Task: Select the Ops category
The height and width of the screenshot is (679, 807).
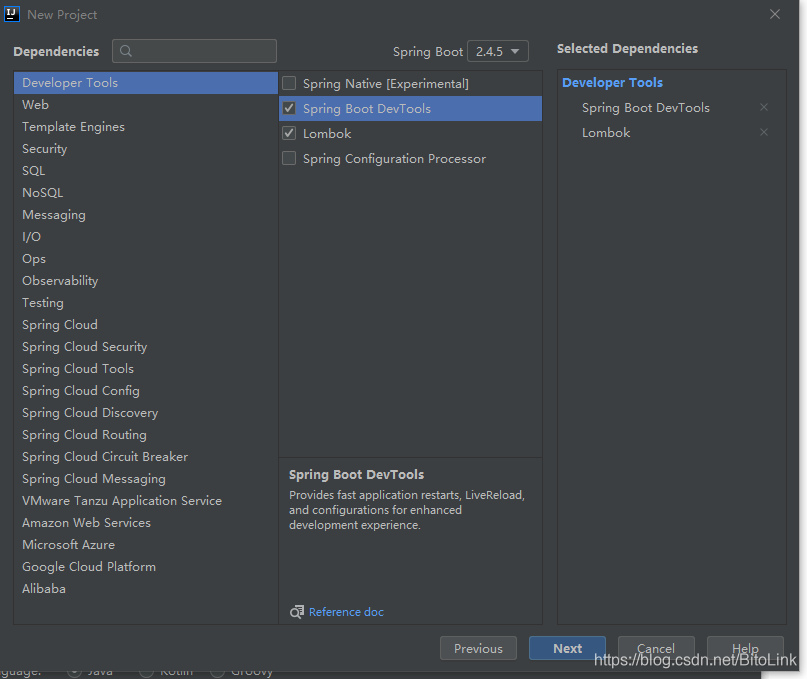Action: pyautogui.click(x=146, y=259)
